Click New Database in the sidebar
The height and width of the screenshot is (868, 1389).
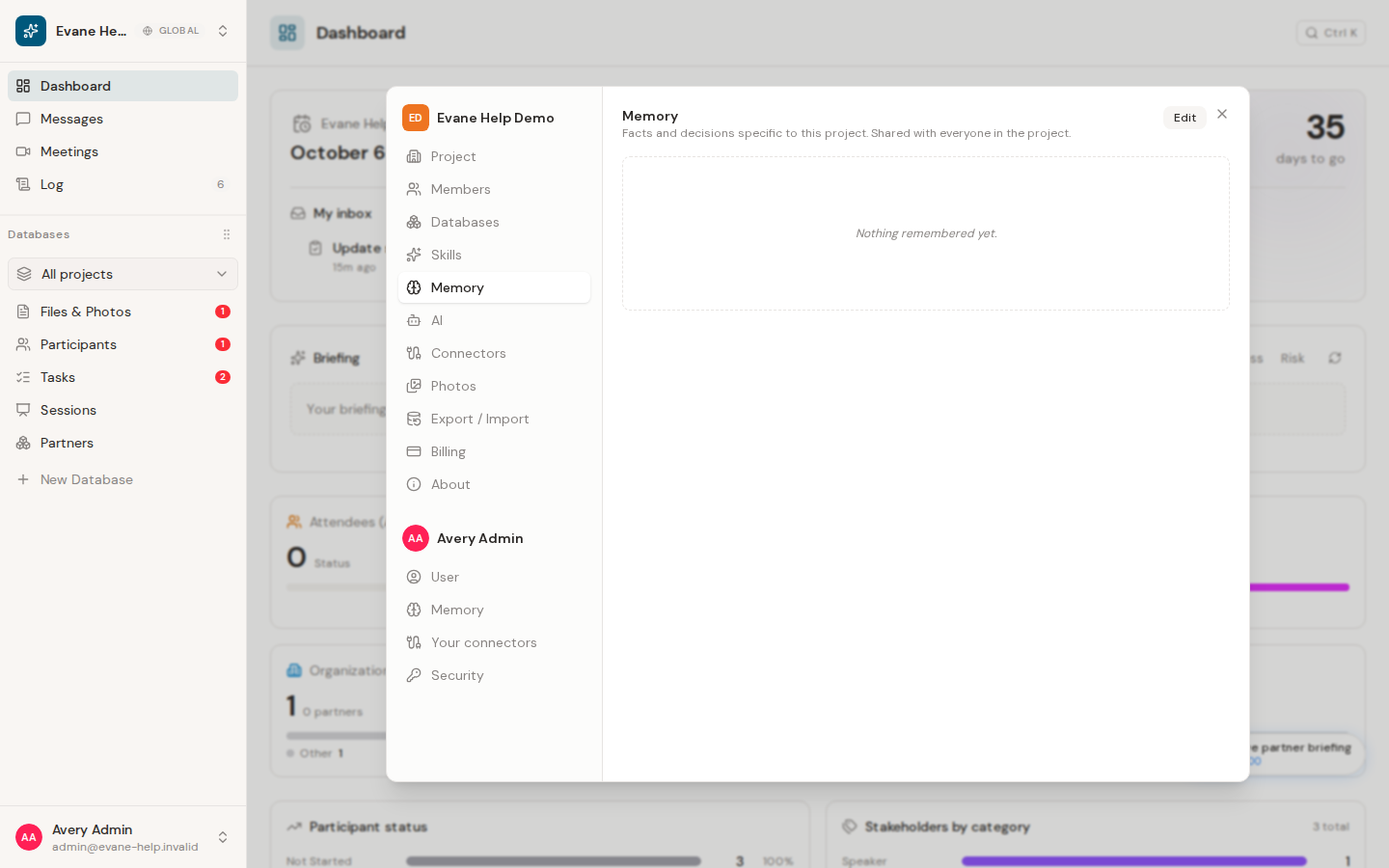pos(123,479)
